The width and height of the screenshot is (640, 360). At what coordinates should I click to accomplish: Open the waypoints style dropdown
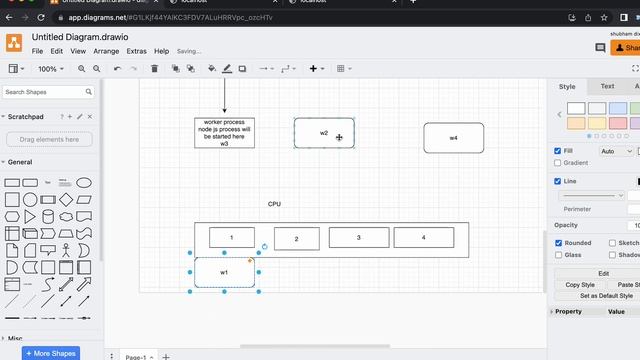tap(288, 69)
